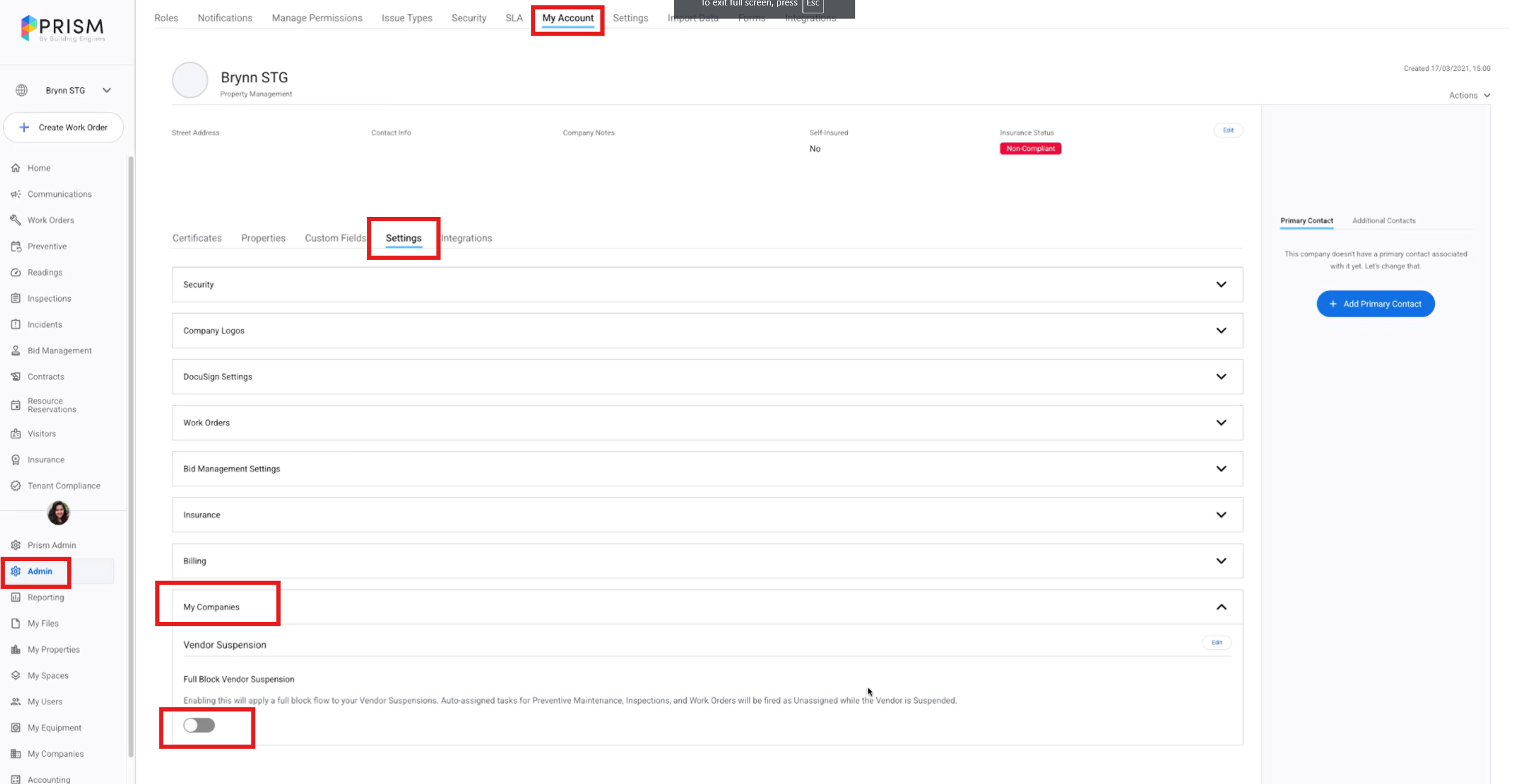Click the Inspections clipboard icon
The width and height of the screenshot is (1514, 784).
point(16,298)
